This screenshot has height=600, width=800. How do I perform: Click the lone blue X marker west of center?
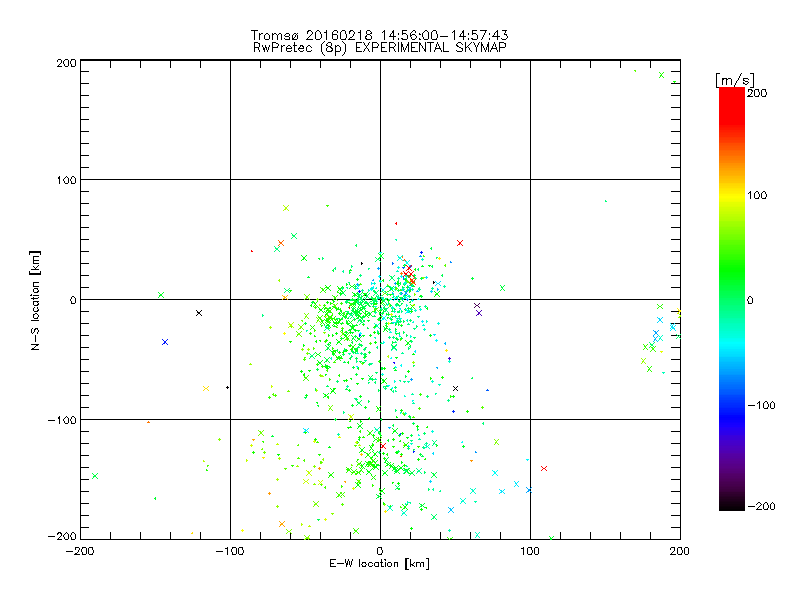tap(165, 342)
